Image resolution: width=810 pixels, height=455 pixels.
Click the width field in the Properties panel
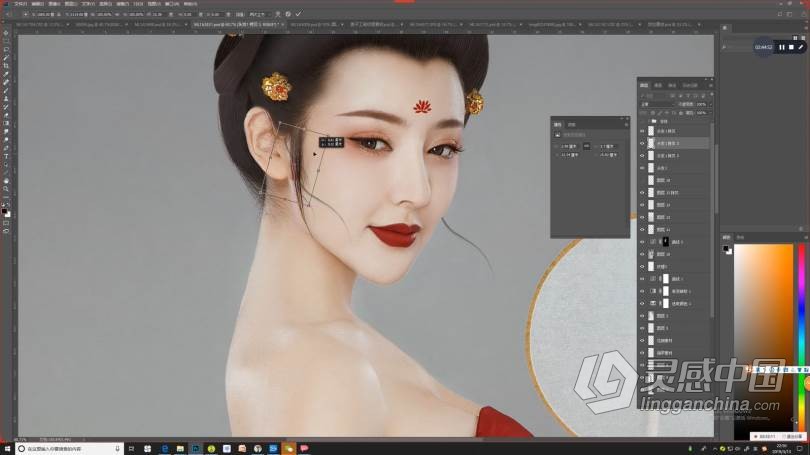[570, 147]
